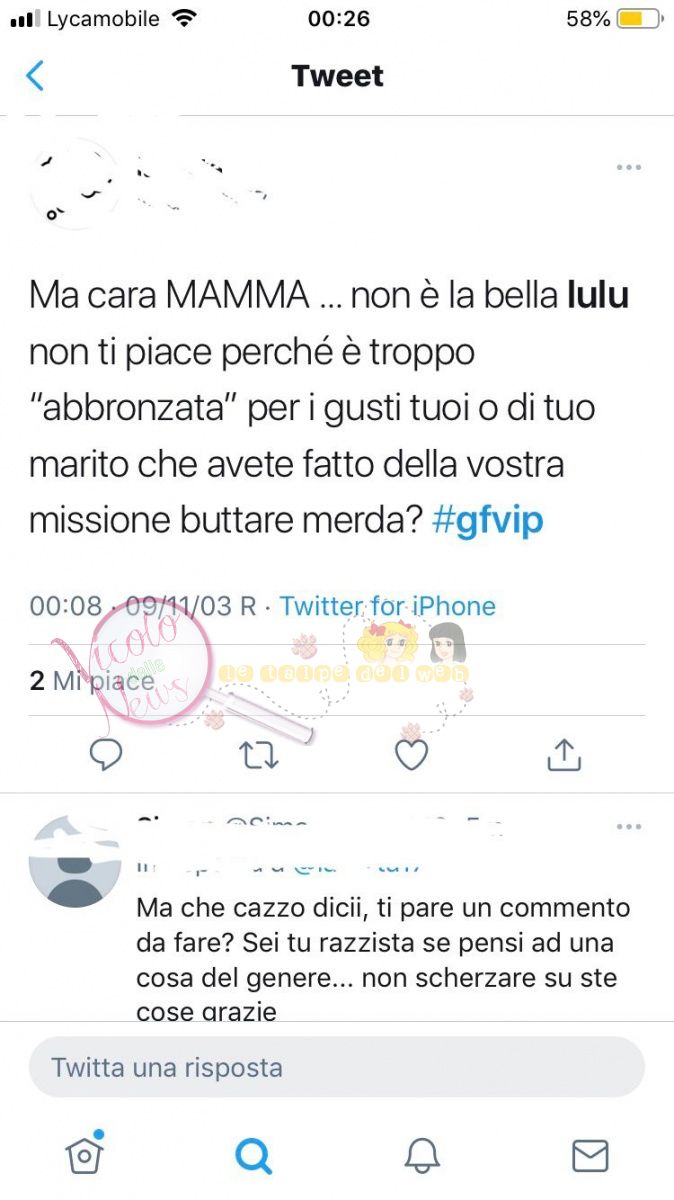Open the reply speech-bubble icon under the tweet

click(106, 755)
